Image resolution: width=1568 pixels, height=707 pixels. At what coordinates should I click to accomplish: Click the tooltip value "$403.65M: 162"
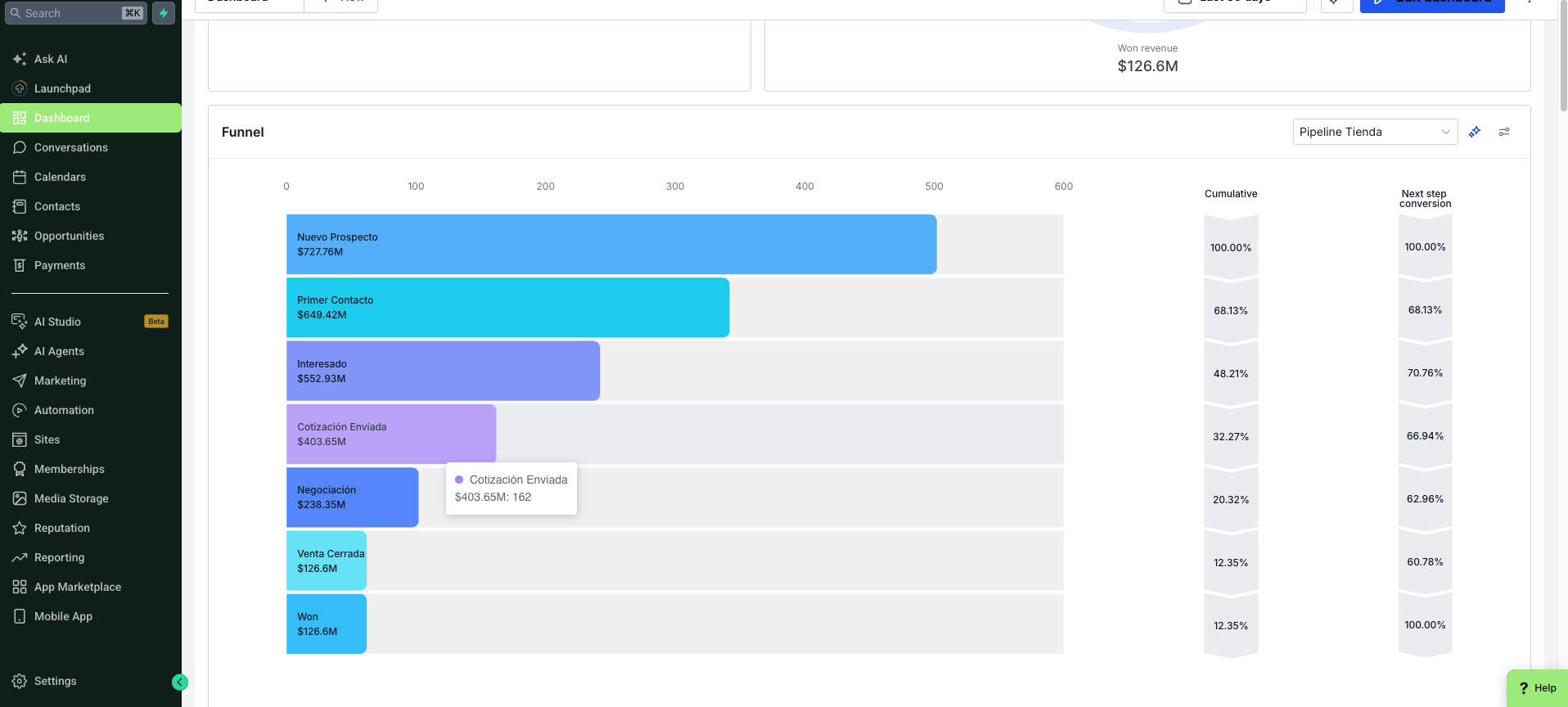493,497
